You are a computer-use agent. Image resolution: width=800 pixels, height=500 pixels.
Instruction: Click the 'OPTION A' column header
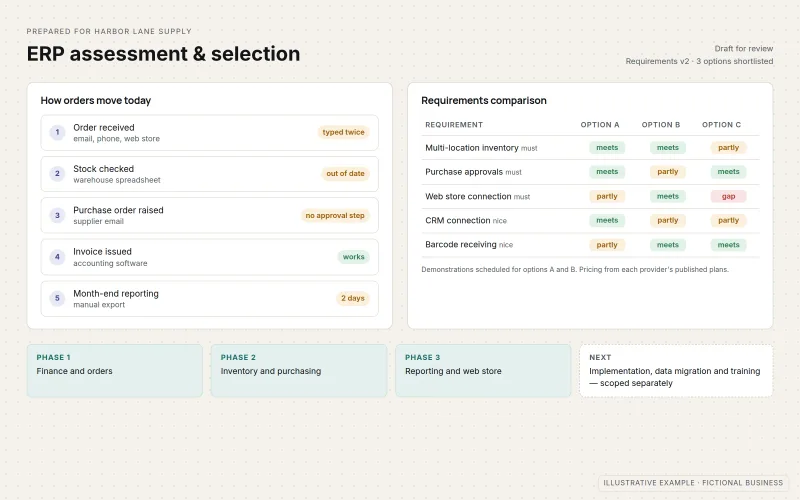(599, 124)
